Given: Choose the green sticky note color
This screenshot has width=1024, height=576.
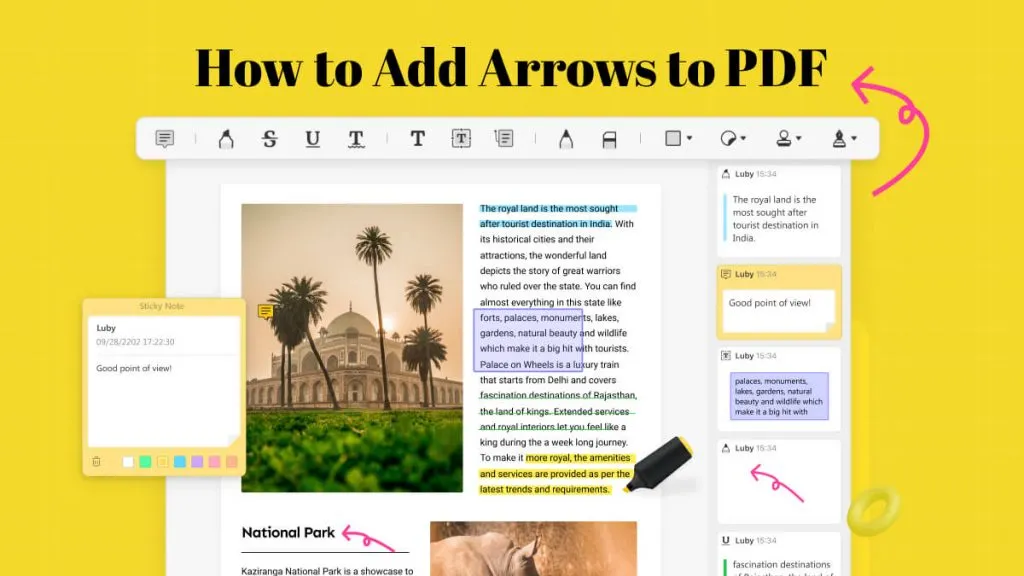Looking at the screenshot, I should (145, 462).
